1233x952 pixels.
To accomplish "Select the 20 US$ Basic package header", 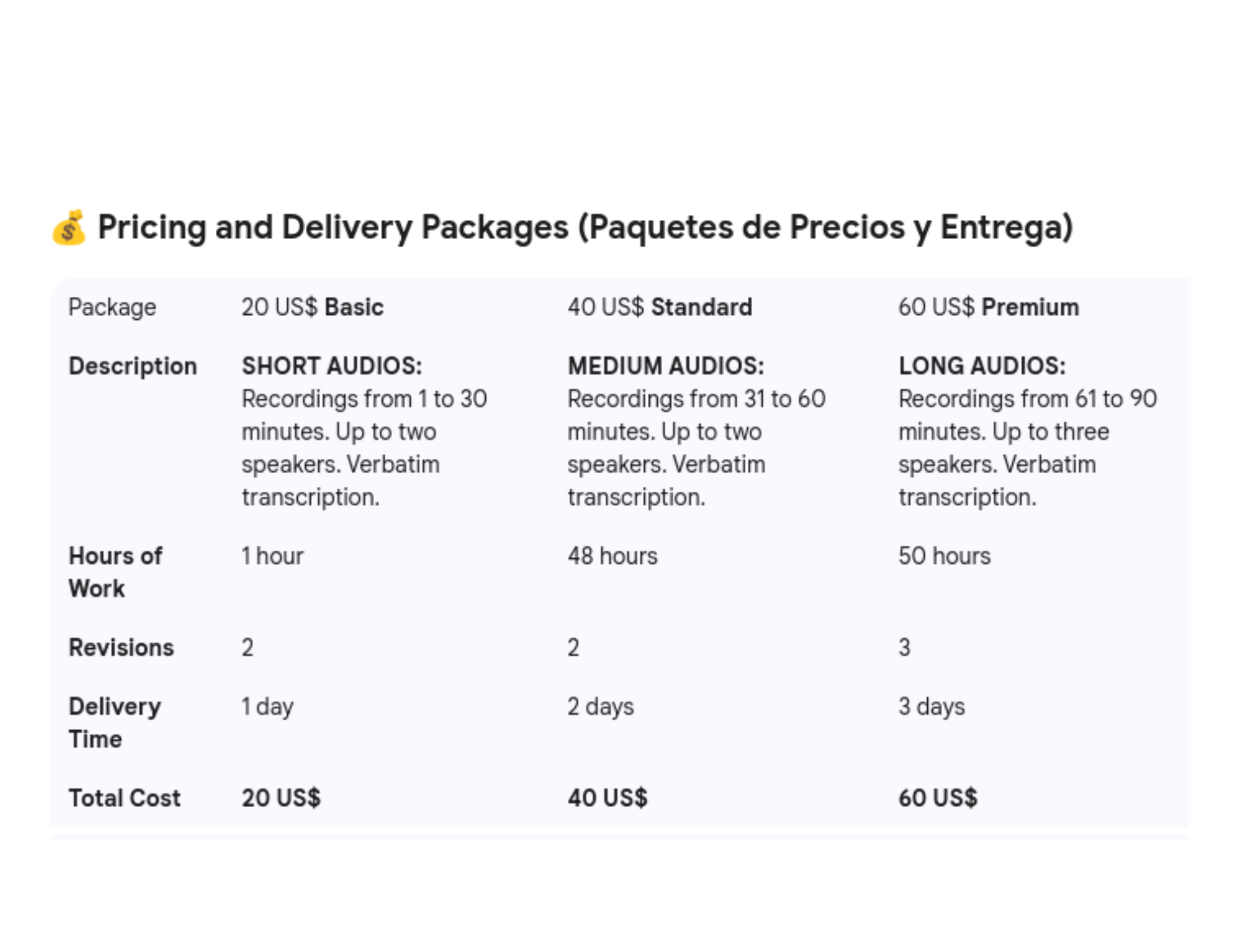I will point(312,307).
